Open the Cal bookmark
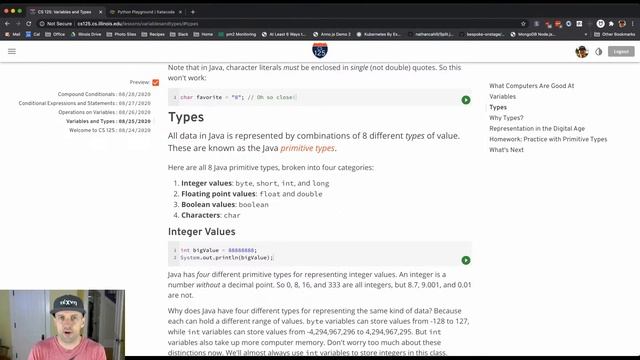The width and height of the screenshot is (640, 360). coord(33,34)
